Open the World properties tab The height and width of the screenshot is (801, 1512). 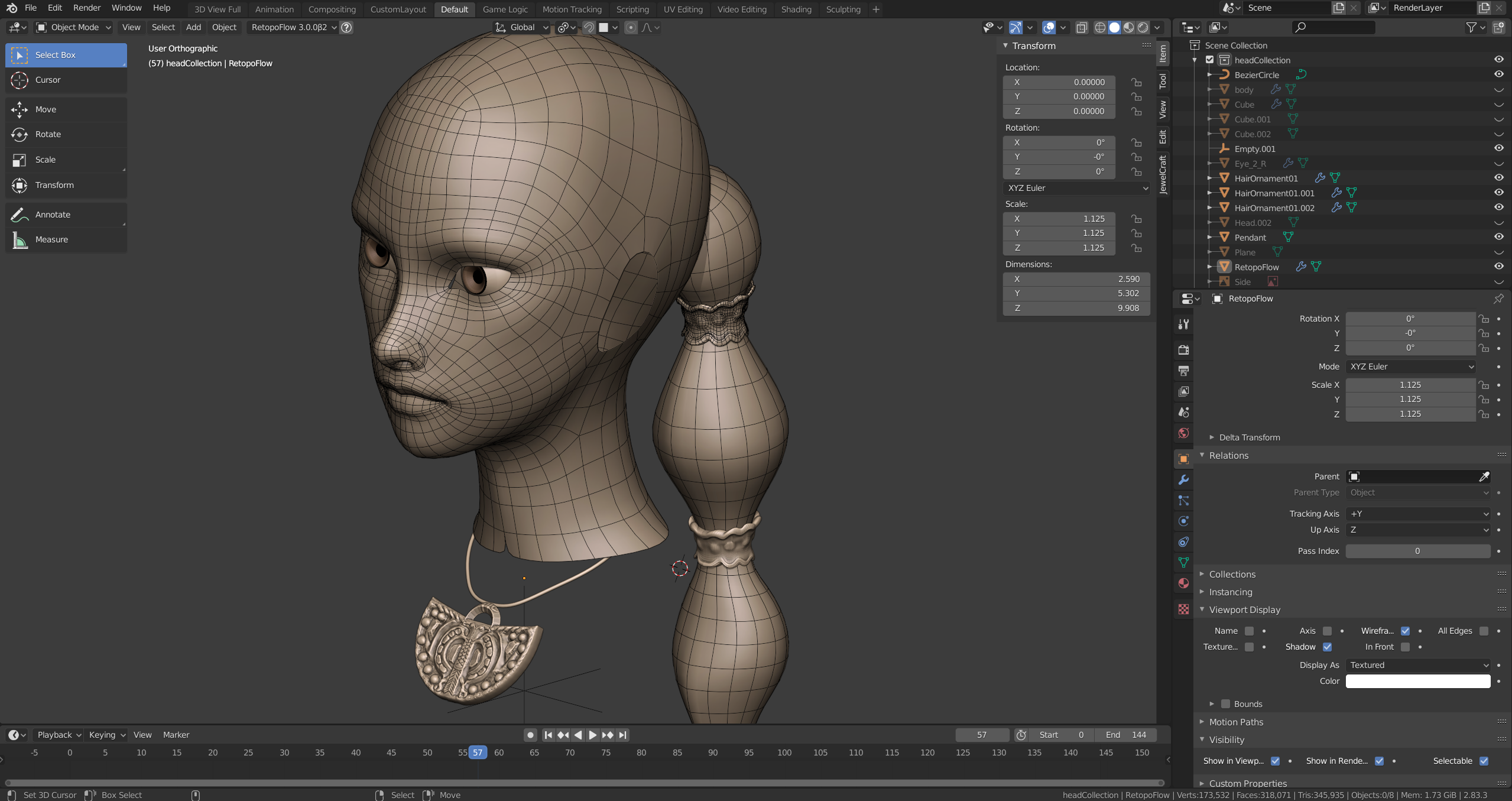(x=1183, y=433)
